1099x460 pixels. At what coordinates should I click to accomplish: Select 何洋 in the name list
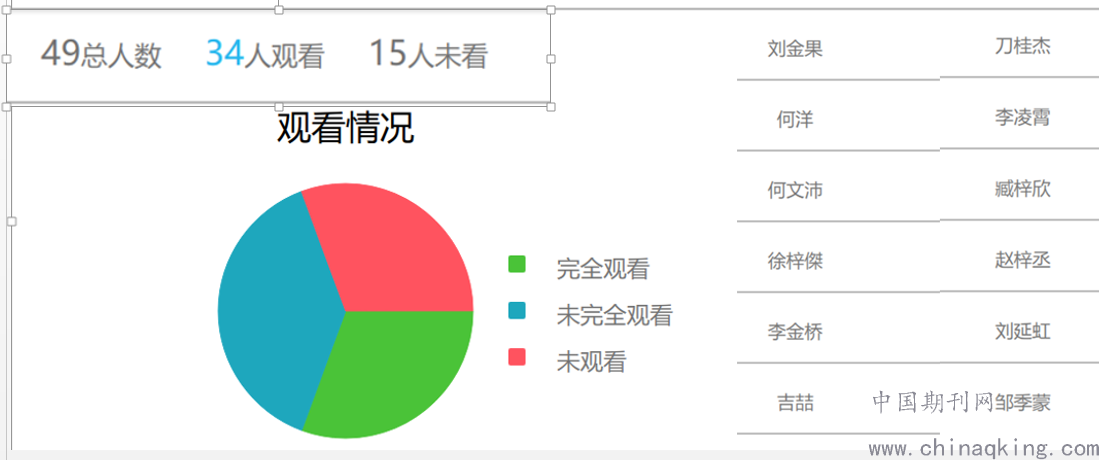click(x=795, y=120)
